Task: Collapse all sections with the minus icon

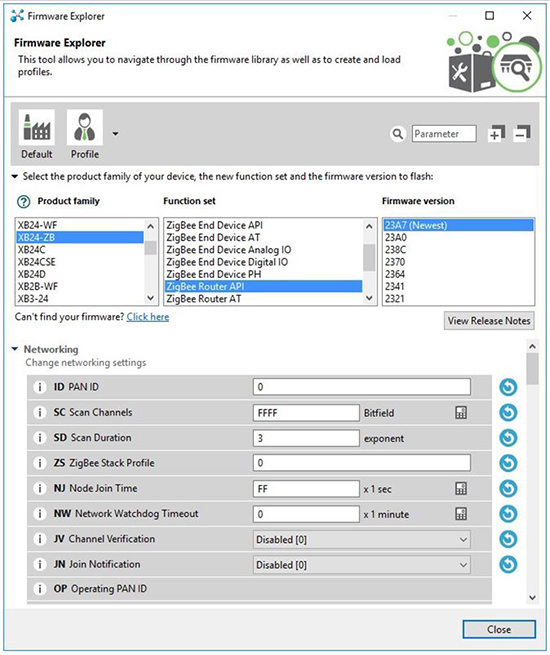Action: tap(522, 134)
